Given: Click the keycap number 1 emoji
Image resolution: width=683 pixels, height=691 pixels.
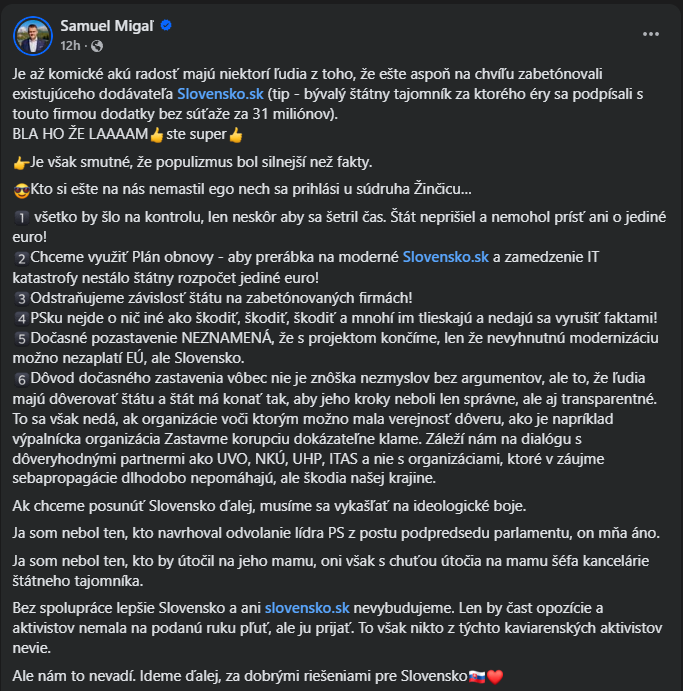Looking at the screenshot, I should click(x=21, y=217).
